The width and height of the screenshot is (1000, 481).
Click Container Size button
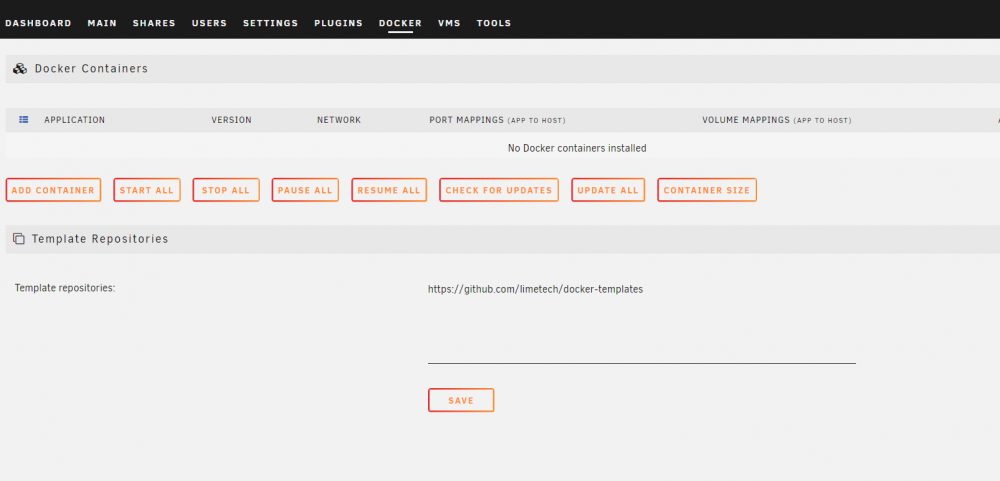[x=707, y=190]
